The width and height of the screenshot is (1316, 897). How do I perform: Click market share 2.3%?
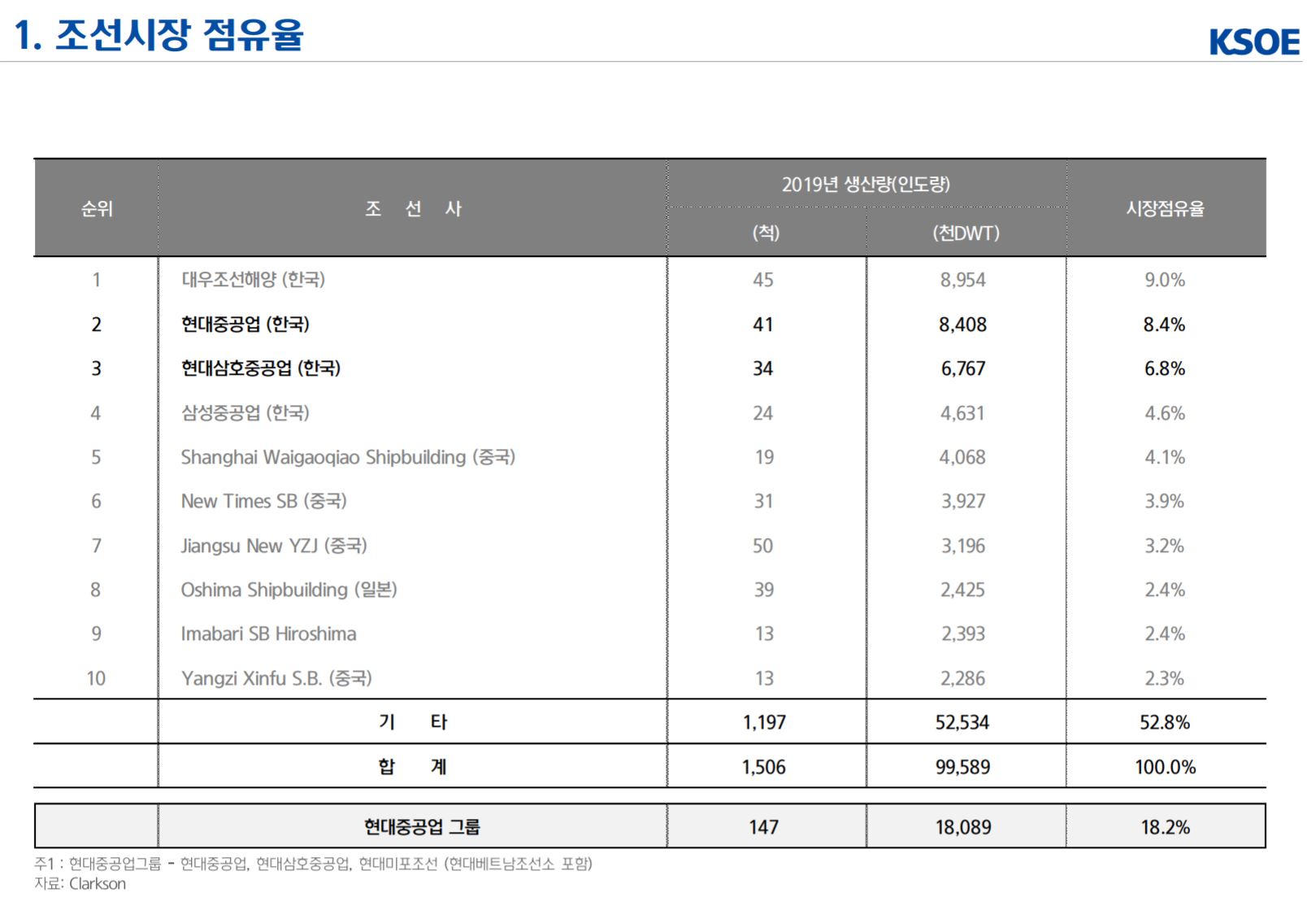click(1165, 678)
